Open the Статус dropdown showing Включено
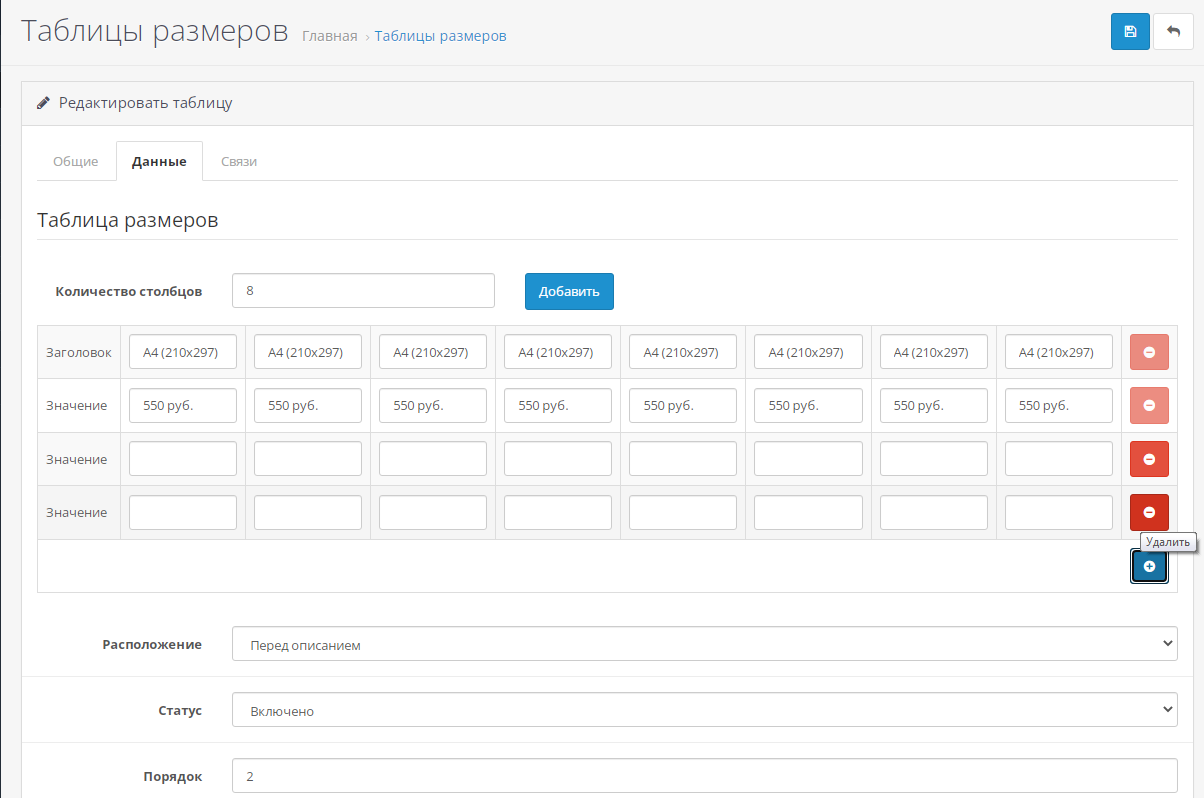Image resolution: width=1204 pixels, height=798 pixels. tap(704, 710)
